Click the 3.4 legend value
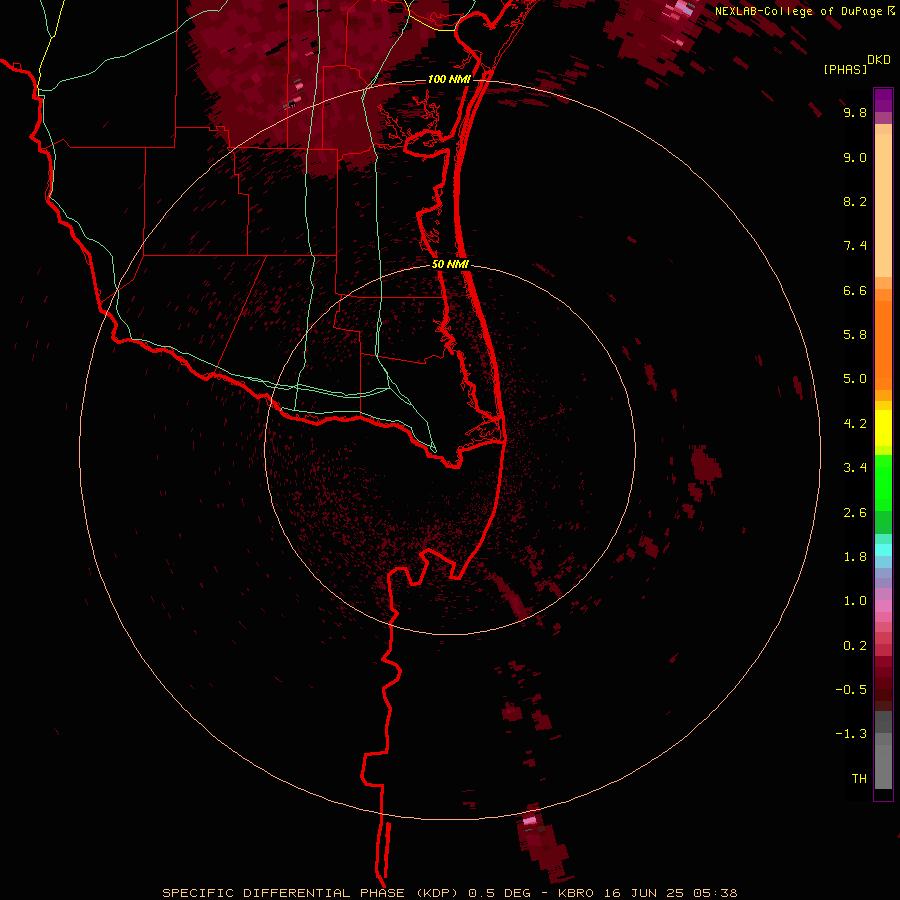Image resolution: width=900 pixels, height=900 pixels. 855,468
